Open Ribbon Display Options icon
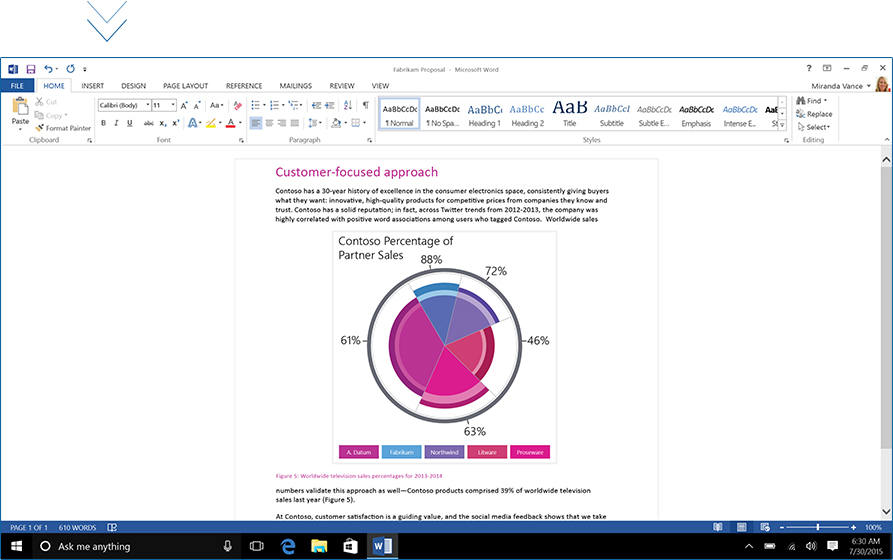This screenshot has height=560, width=893. click(827, 68)
